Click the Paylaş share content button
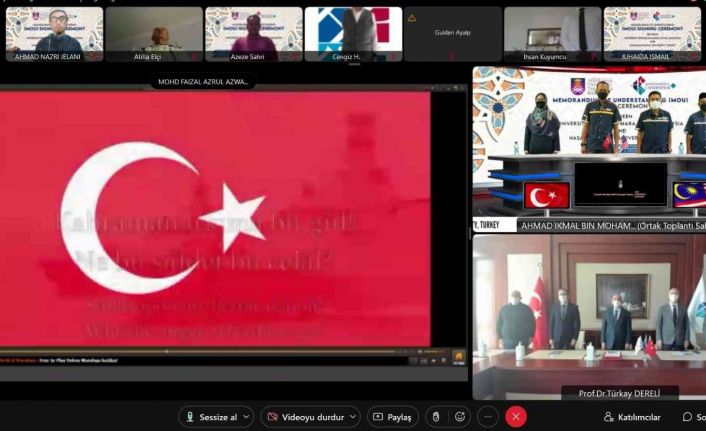706x431 pixels. [x=392, y=416]
